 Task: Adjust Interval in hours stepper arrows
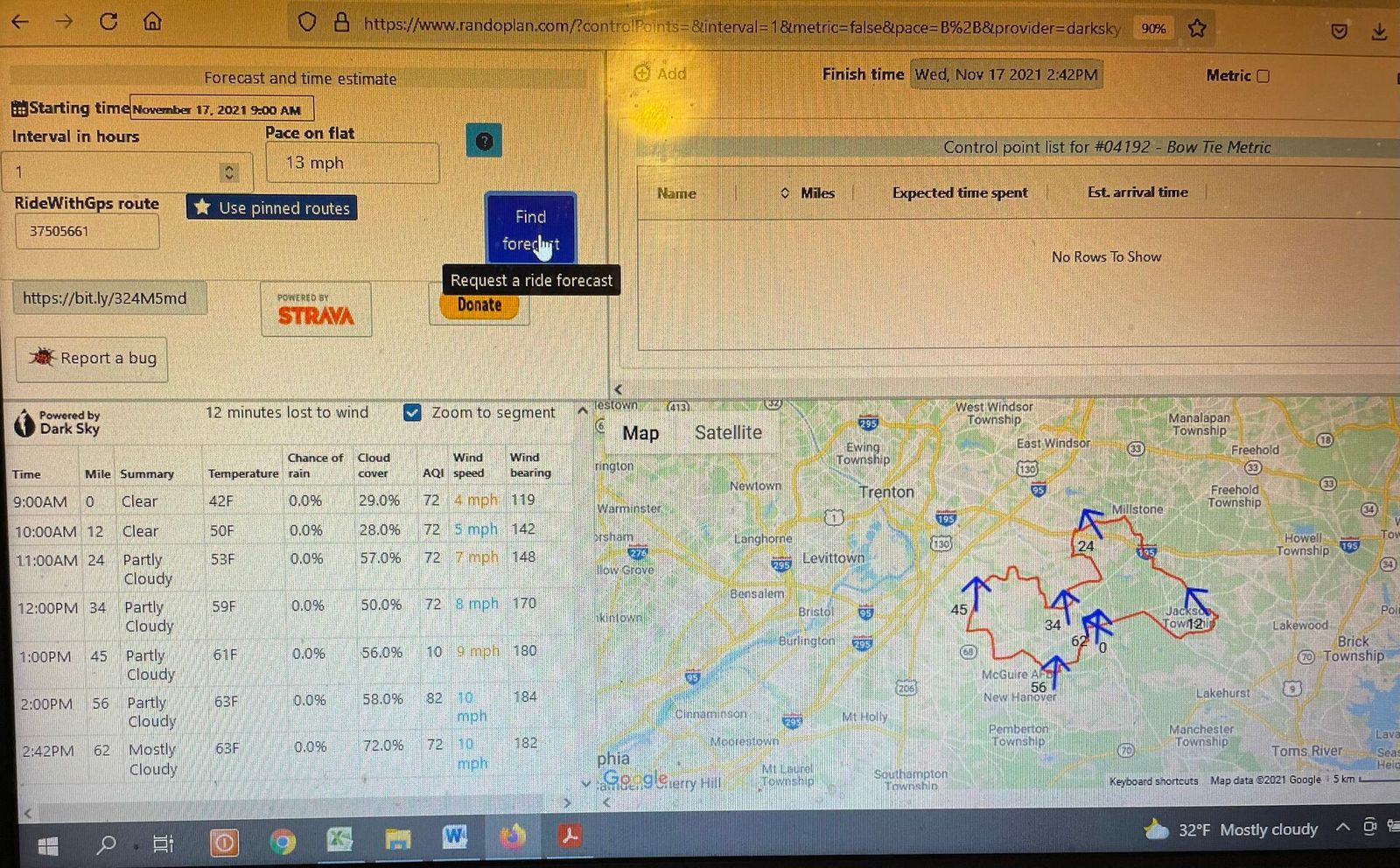tap(229, 172)
